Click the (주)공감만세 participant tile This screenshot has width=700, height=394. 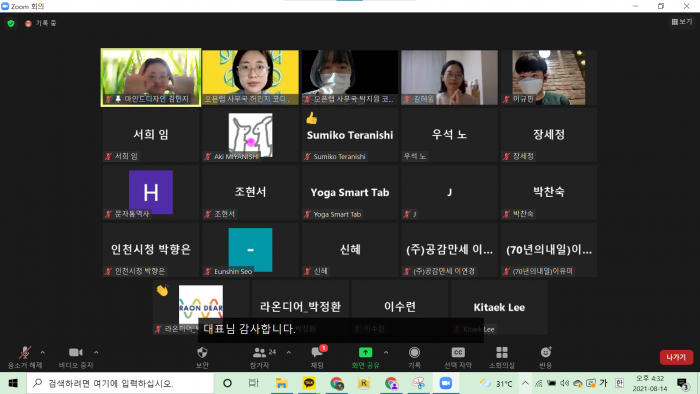click(449, 249)
